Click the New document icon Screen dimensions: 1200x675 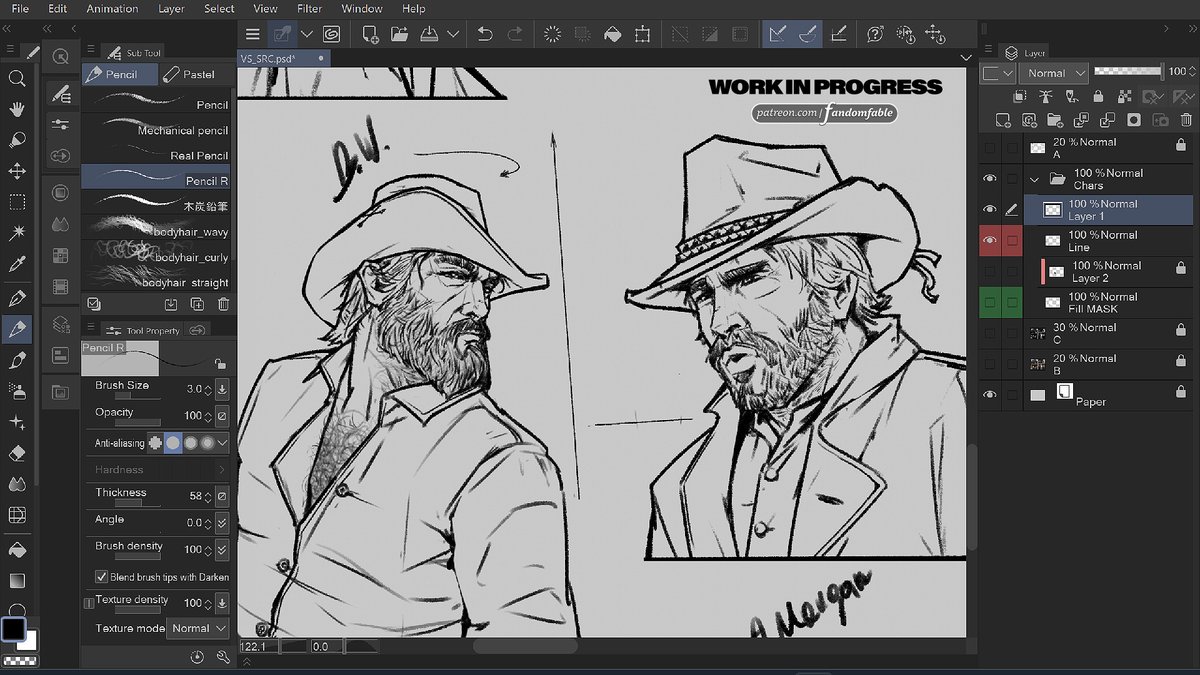click(371, 34)
